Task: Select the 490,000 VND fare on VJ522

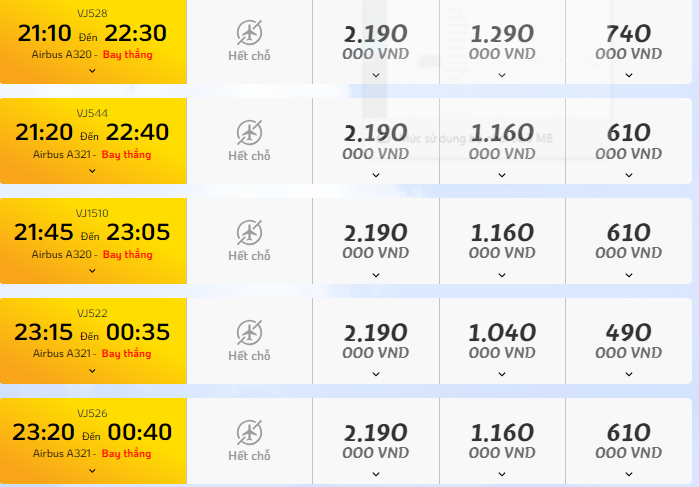Action: tap(629, 341)
